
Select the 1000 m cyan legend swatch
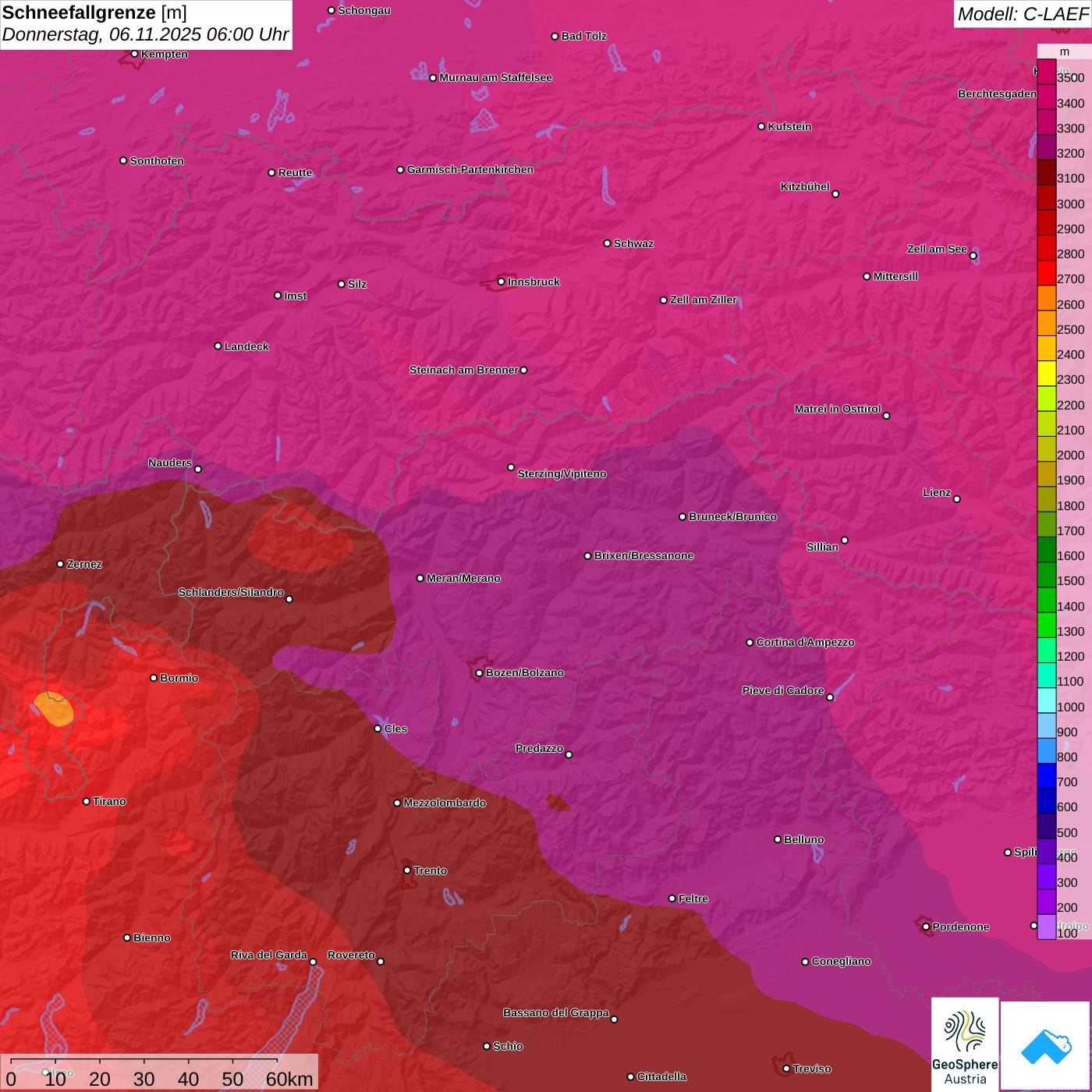click(1046, 700)
